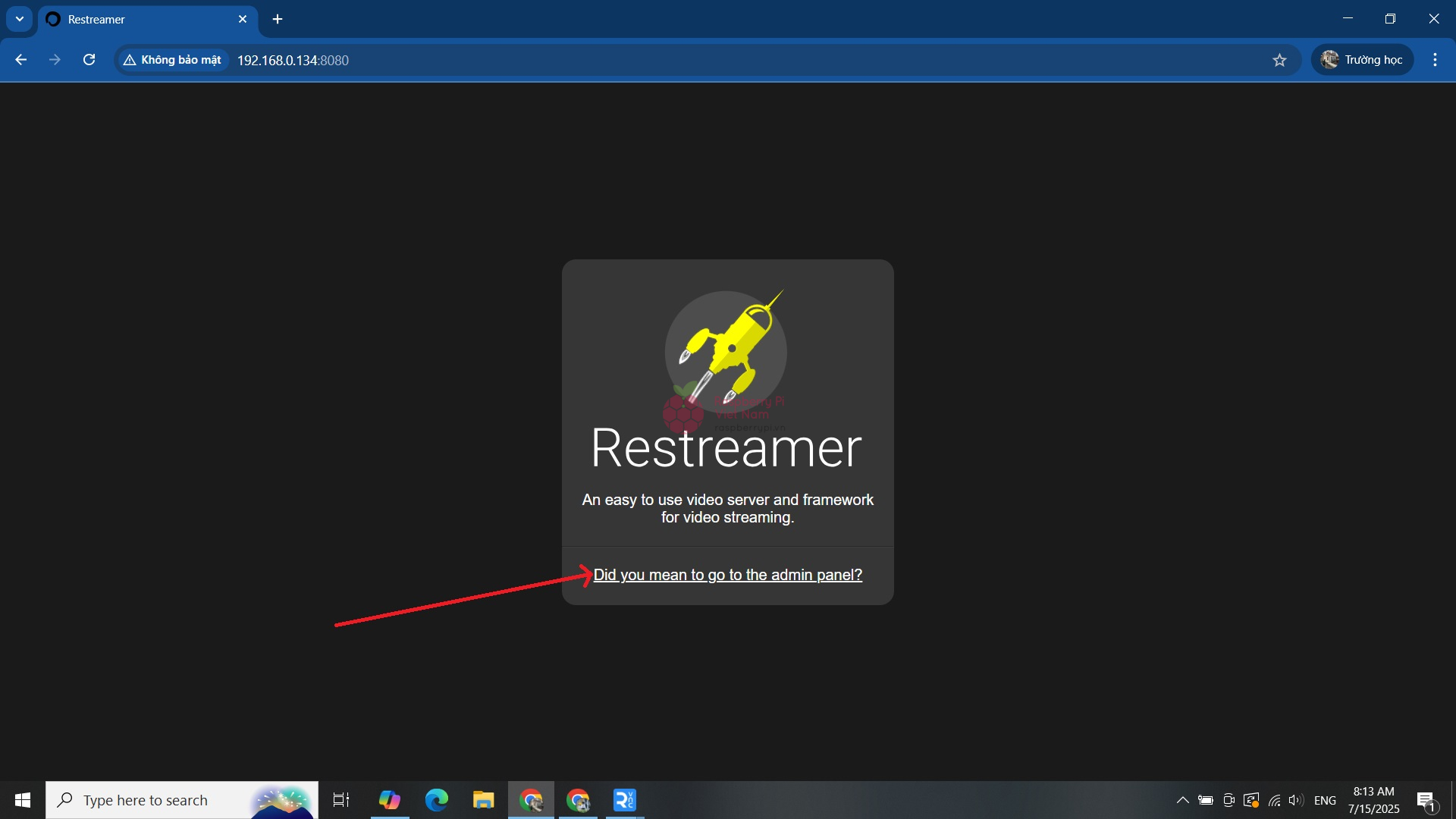This screenshot has height=819, width=1456.
Task: Click the address bar URL
Action: point(293,61)
